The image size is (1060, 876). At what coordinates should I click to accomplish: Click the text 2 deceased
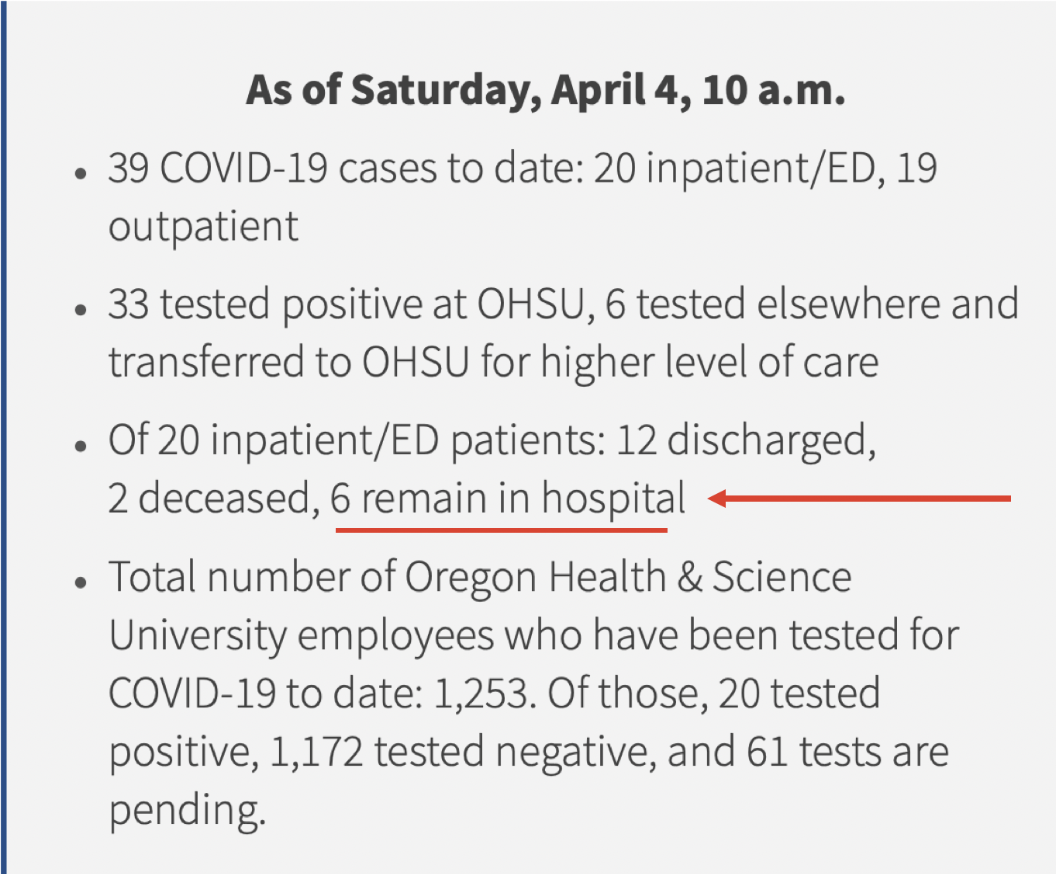click(x=214, y=499)
